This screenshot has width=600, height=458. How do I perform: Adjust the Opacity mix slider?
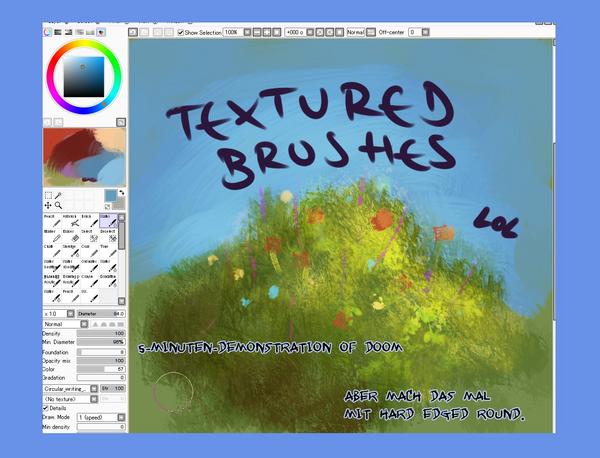(x=101, y=361)
